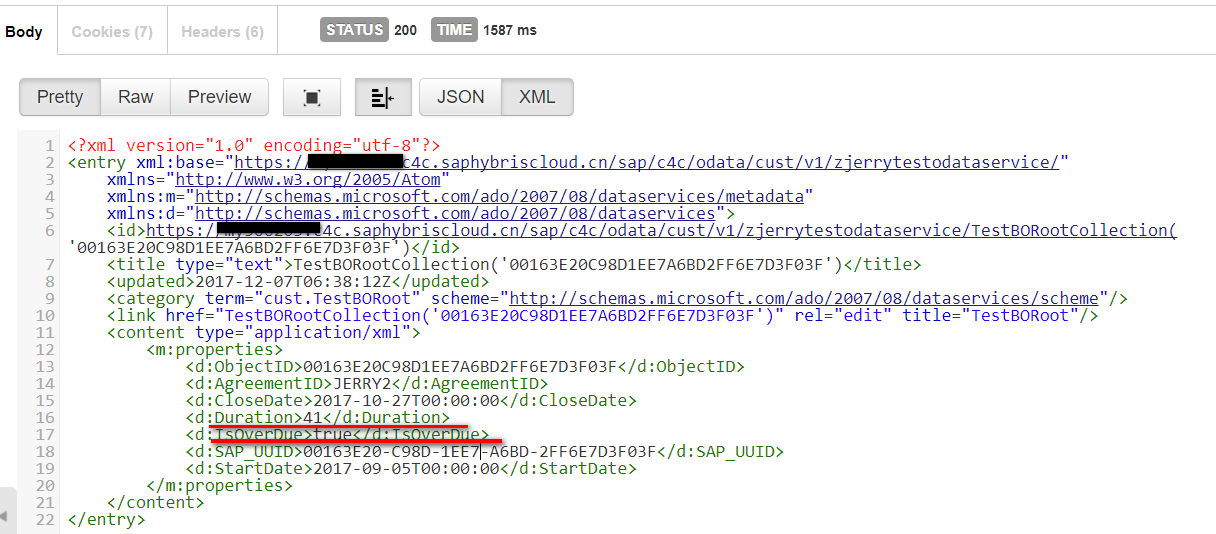Open the Headers (6) tab
1216x534 pixels.
222,32
